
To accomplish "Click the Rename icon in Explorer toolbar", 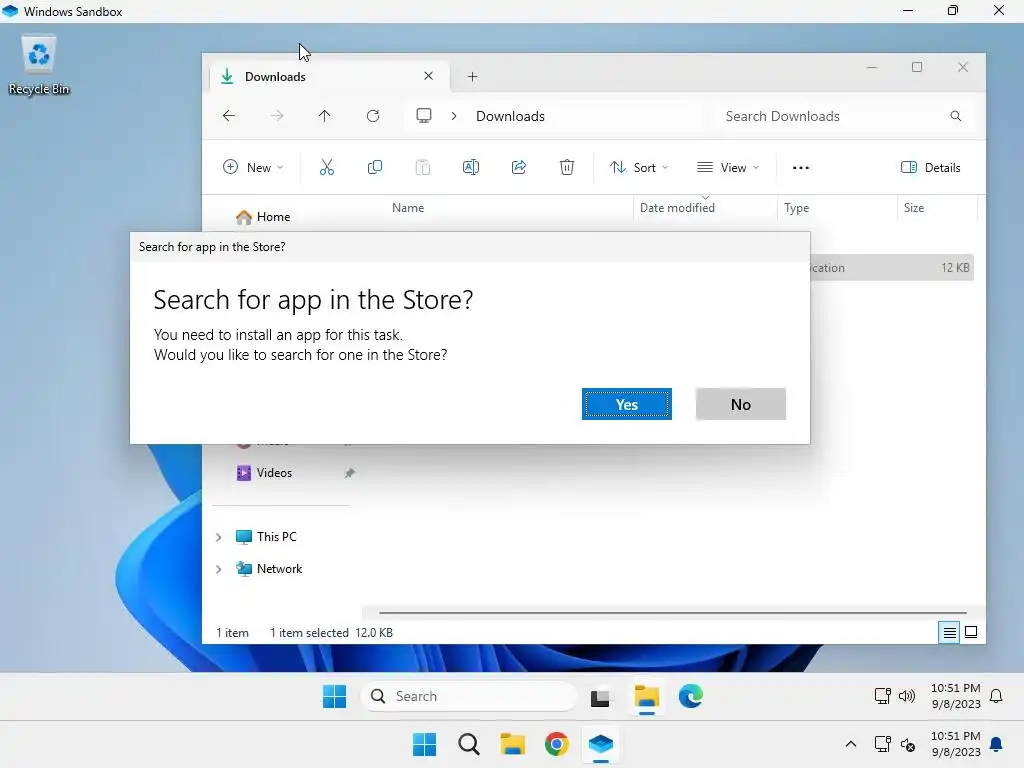I will (471, 167).
